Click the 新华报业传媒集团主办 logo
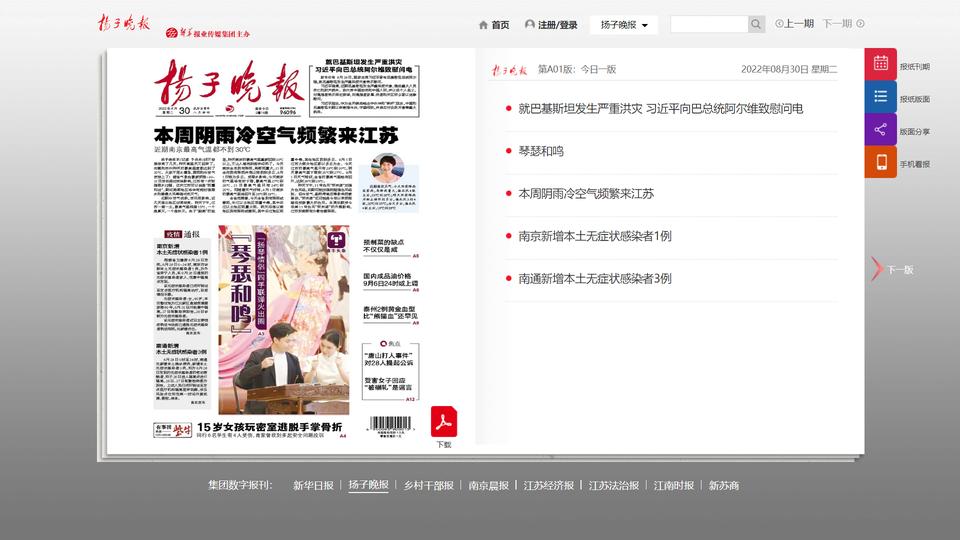This screenshot has width=960, height=540. (208, 33)
